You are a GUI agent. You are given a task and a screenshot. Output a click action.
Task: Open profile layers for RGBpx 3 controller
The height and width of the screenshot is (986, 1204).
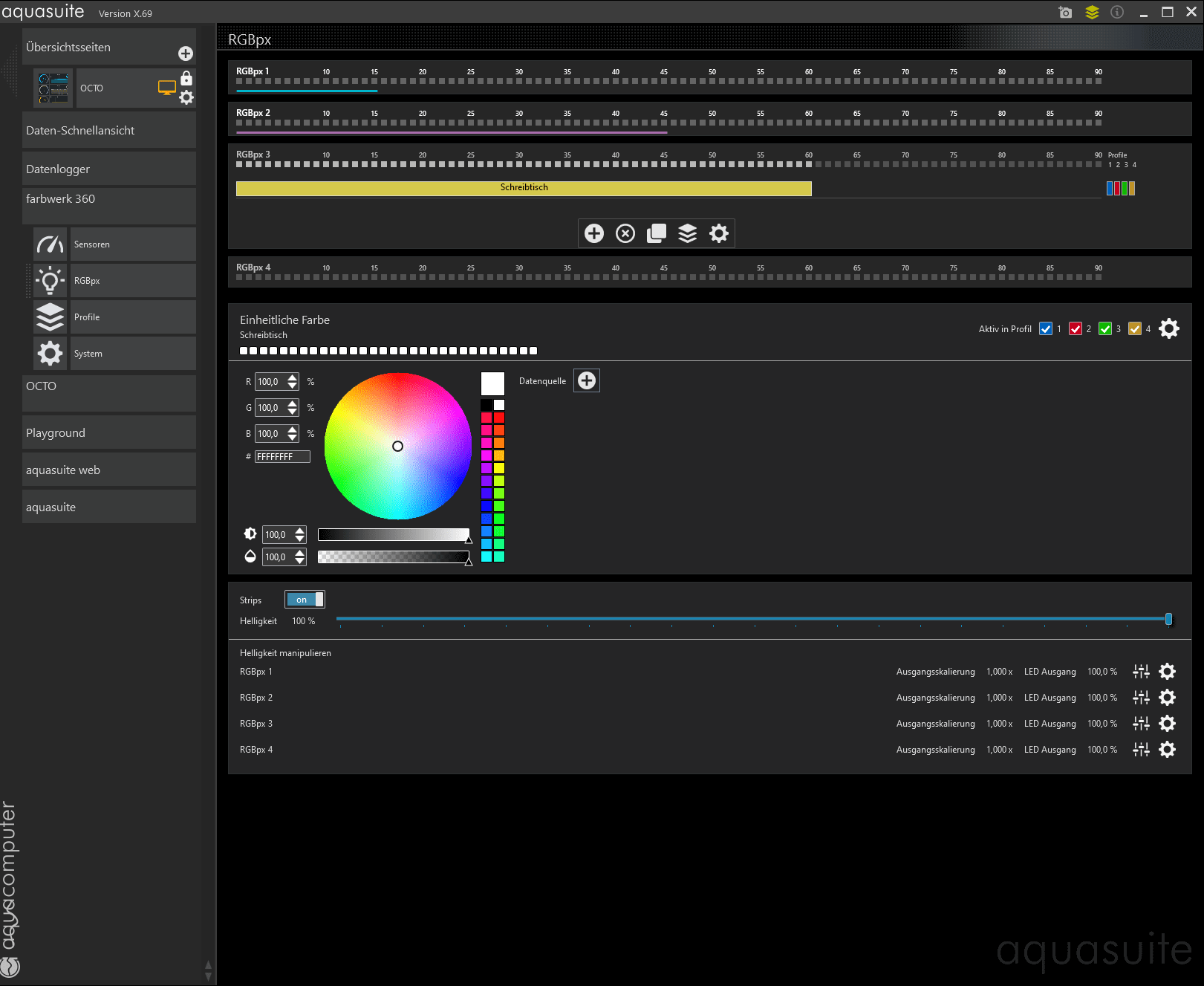point(688,233)
